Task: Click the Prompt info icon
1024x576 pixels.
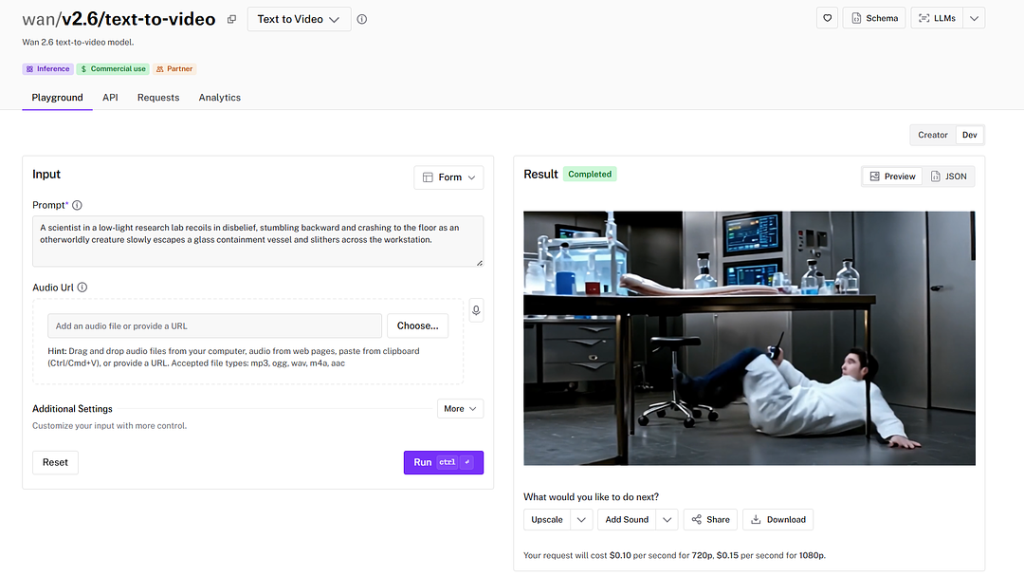Action: pyautogui.click(x=77, y=205)
